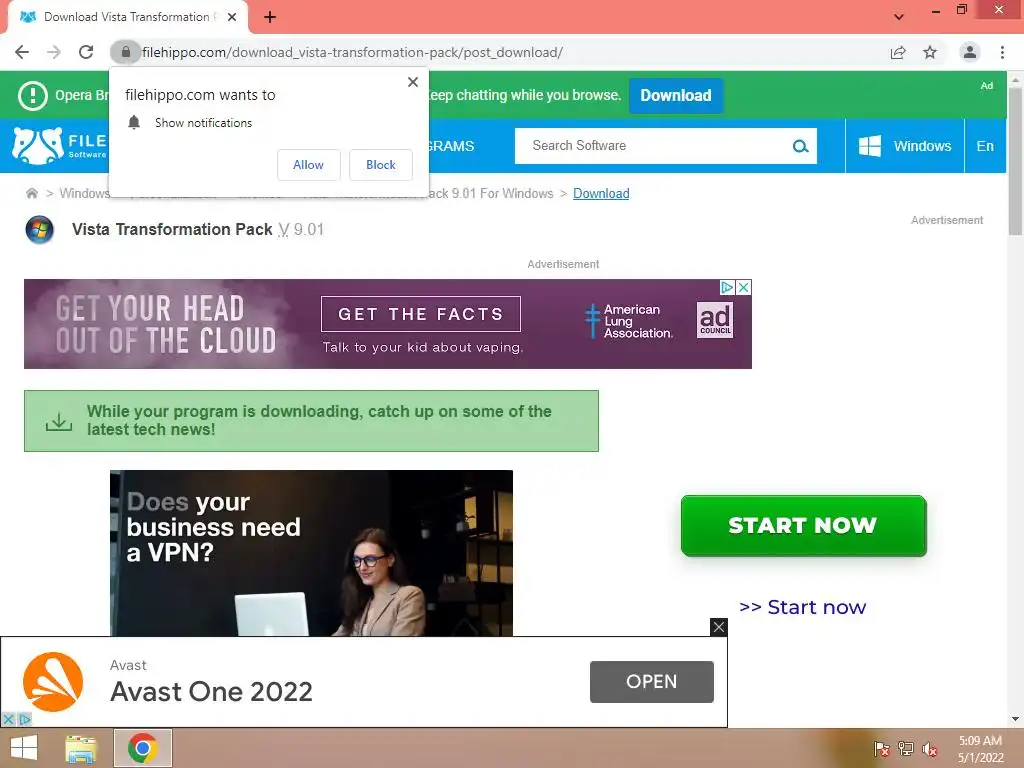Click the Avast OPEN button
The height and width of the screenshot is (768, 1024).
coord(652,682)
